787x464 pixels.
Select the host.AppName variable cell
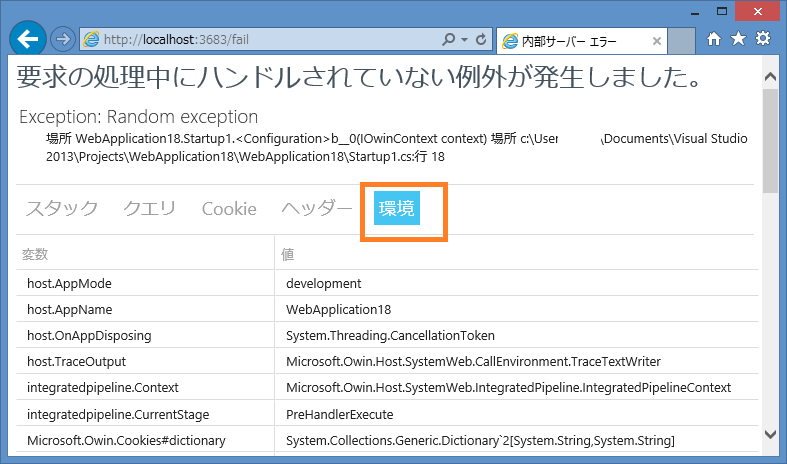coord(146,309)
